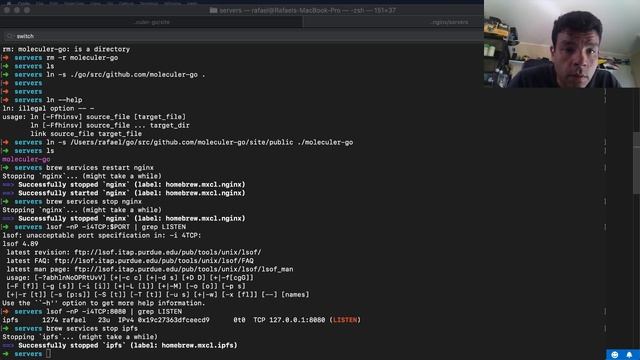This screenshot has height=360, width=640.
Task: Switch to the '…nginx/servers' terminal tab
Action: click(450, 22)
